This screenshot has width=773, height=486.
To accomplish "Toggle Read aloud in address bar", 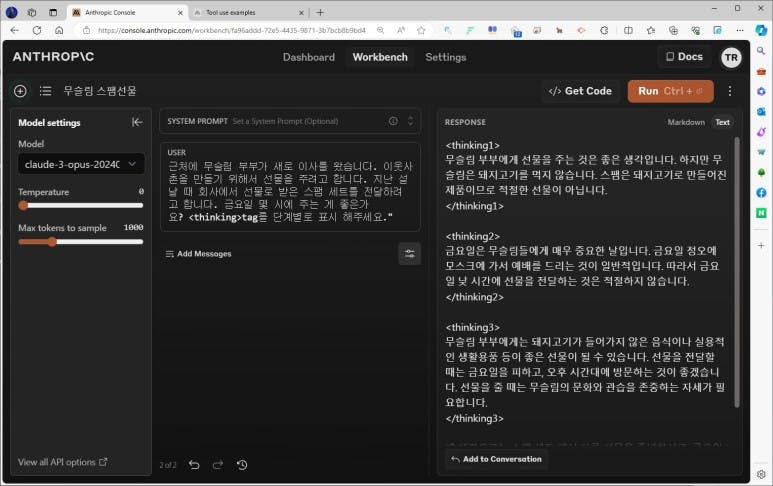I will point(401,31).
